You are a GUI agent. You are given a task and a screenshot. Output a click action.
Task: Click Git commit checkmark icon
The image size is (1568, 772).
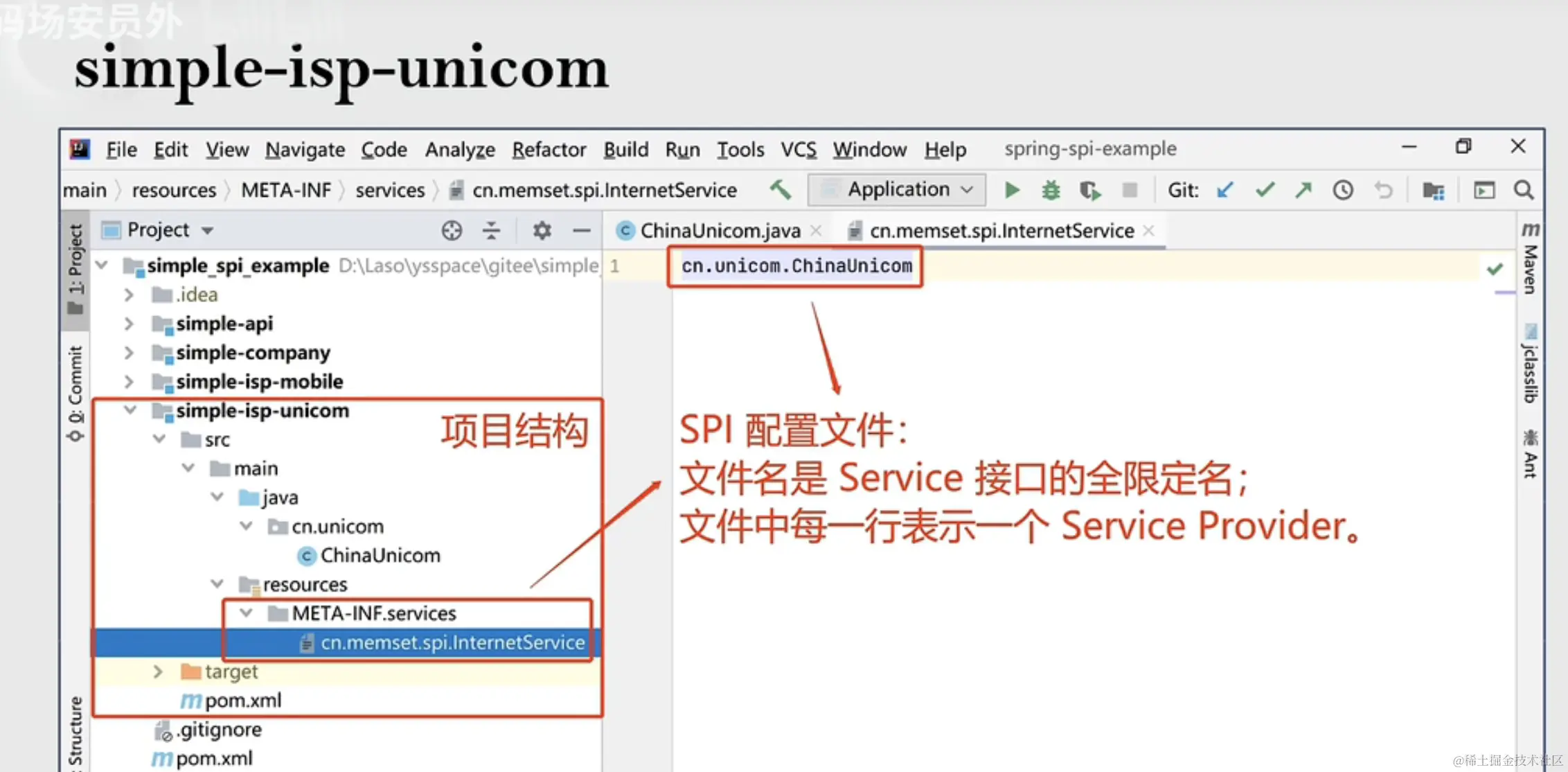[1265, 190]
